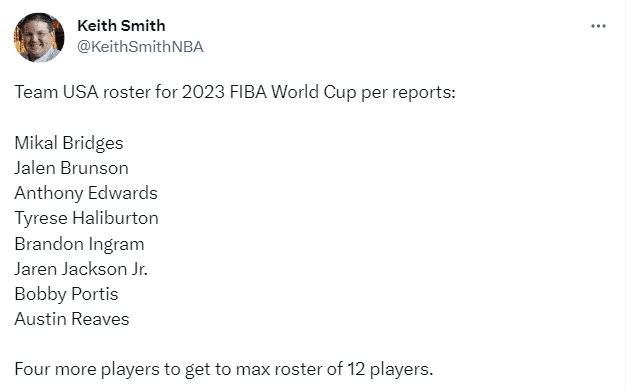Open the Keith Smith display name link
Screen dimensions: 626x390
tap(121, 26)
